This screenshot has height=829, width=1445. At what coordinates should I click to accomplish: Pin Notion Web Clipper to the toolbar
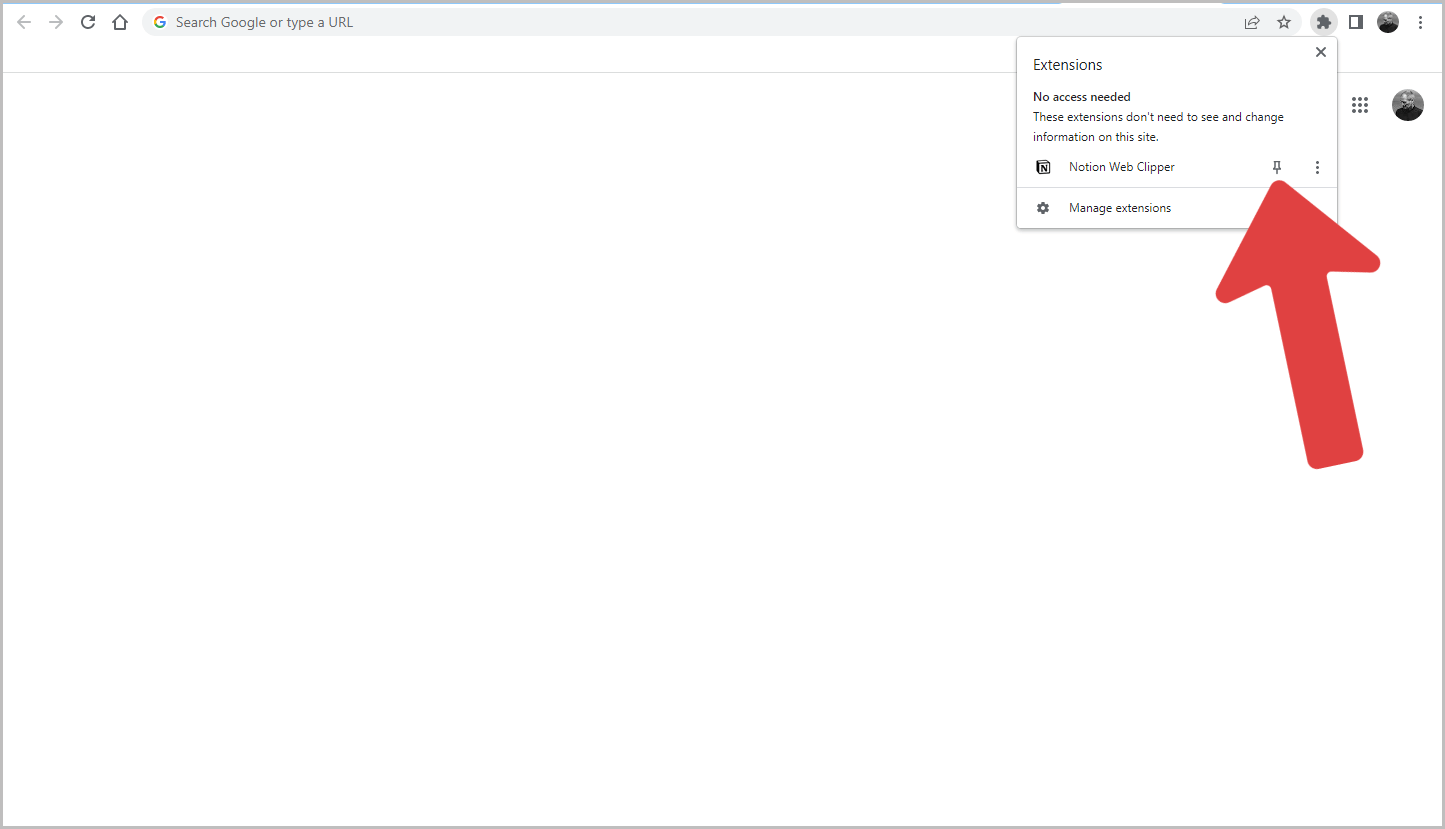[1277, 167]
